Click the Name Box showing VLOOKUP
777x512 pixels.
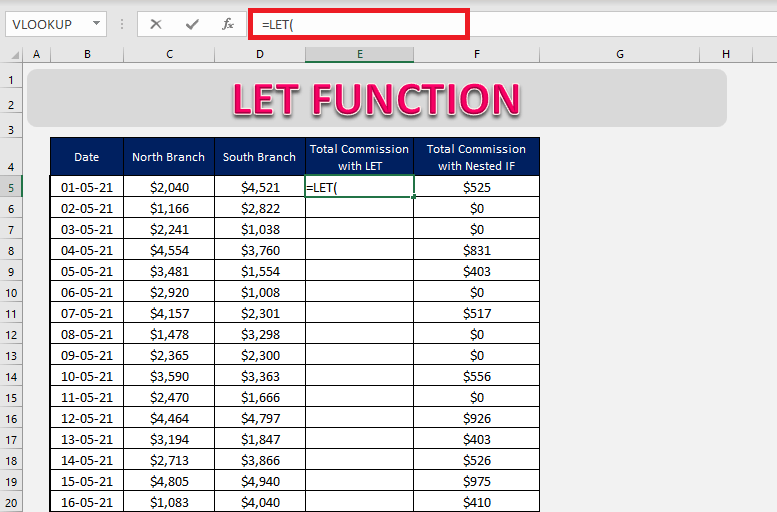56,24
